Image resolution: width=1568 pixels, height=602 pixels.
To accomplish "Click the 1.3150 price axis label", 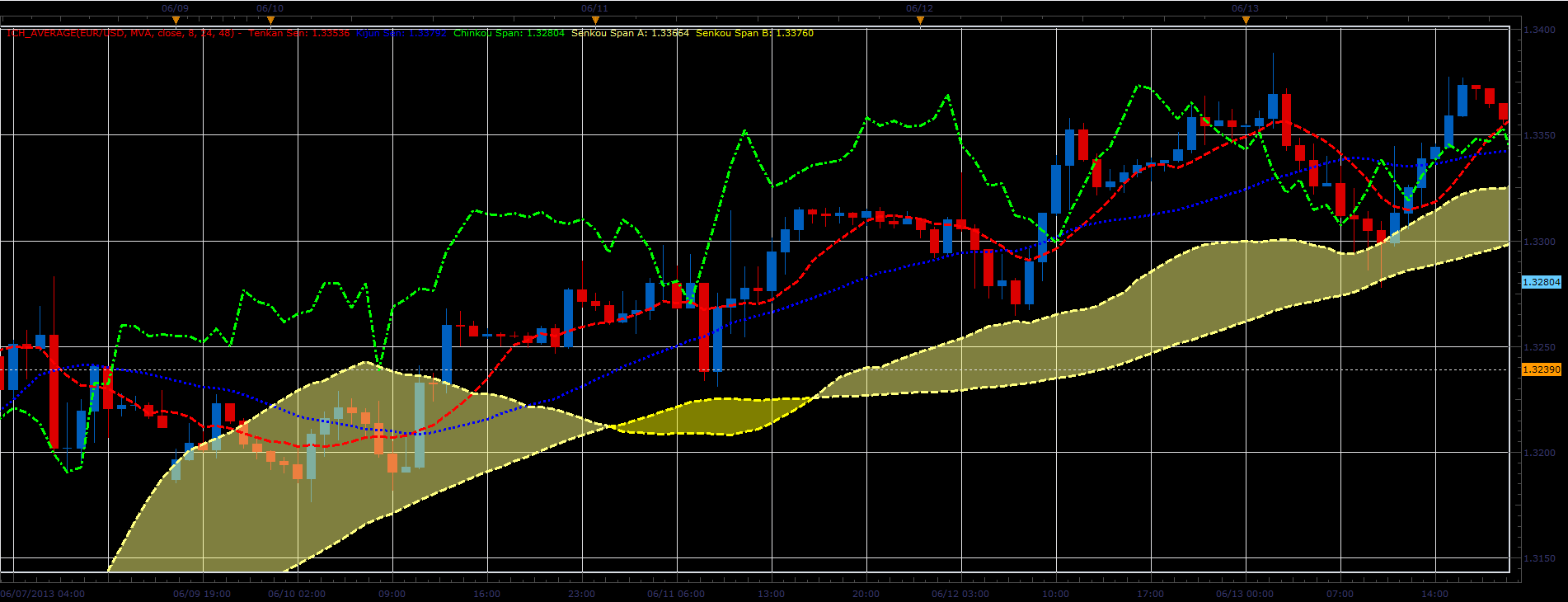I will 1539,558.
